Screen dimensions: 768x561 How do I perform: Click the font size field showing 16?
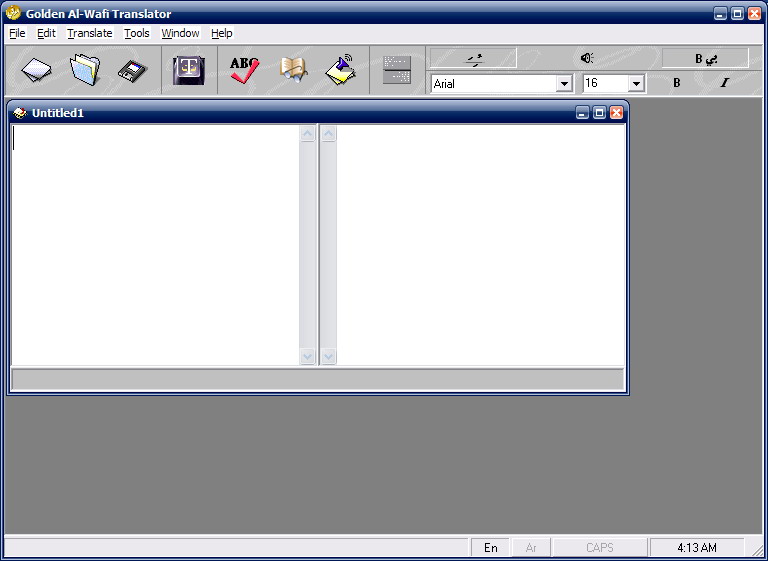click(x=605, y=84)
